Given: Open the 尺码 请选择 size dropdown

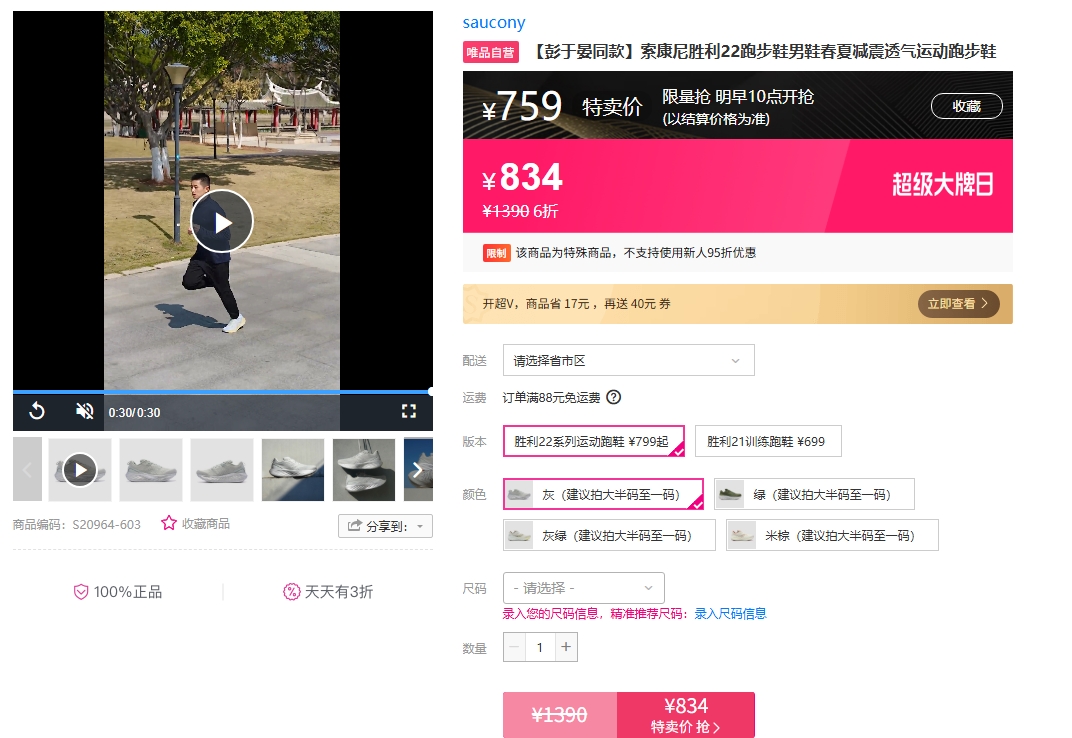Looking at the screenshot, I should 583,588.
